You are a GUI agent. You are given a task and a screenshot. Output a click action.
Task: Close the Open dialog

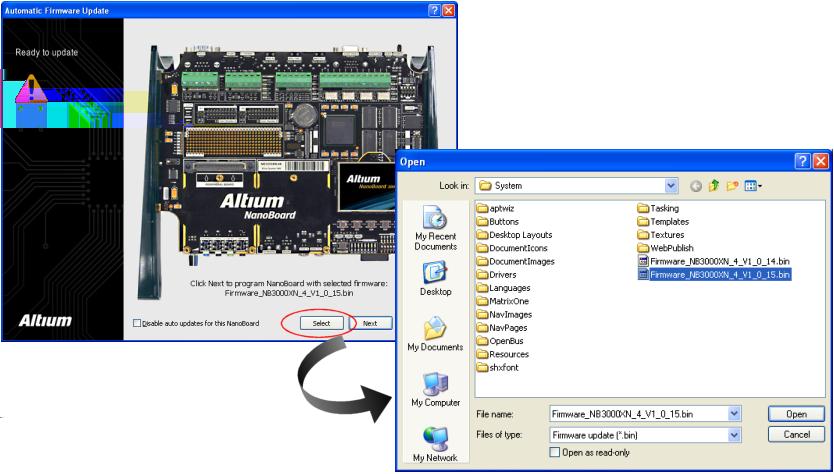[821, 161]
